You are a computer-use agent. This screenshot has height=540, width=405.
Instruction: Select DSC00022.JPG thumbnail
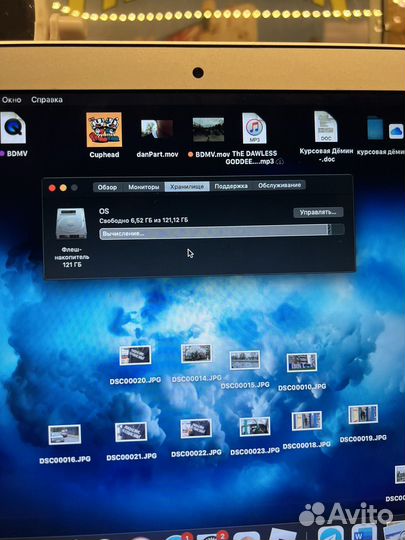196,429
